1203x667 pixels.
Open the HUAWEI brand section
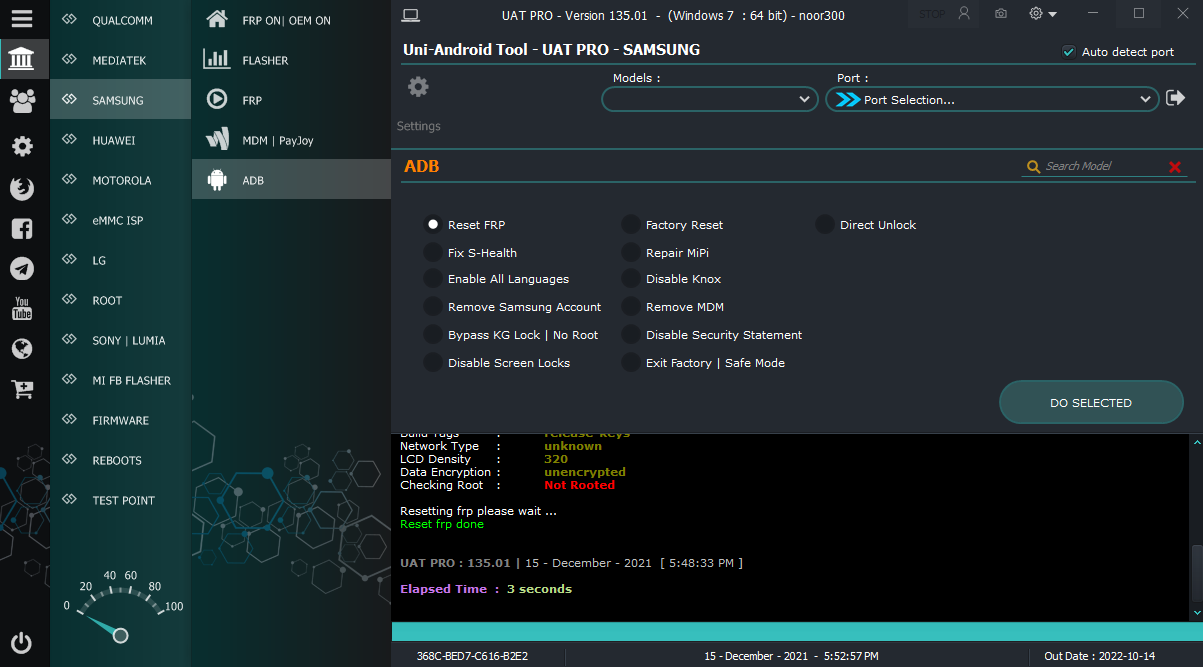(x=120, y=140)
